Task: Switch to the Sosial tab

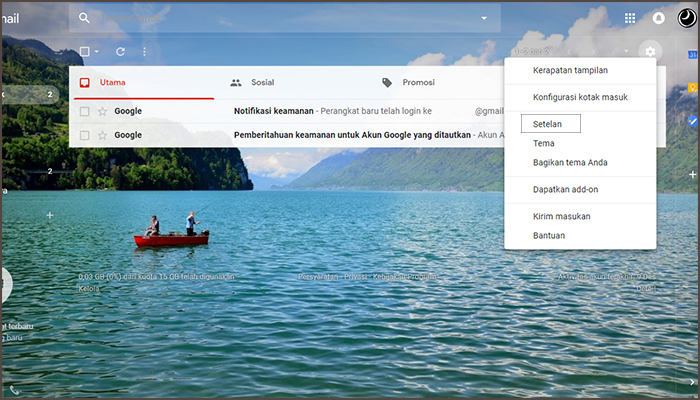Action: click(262, 82)
